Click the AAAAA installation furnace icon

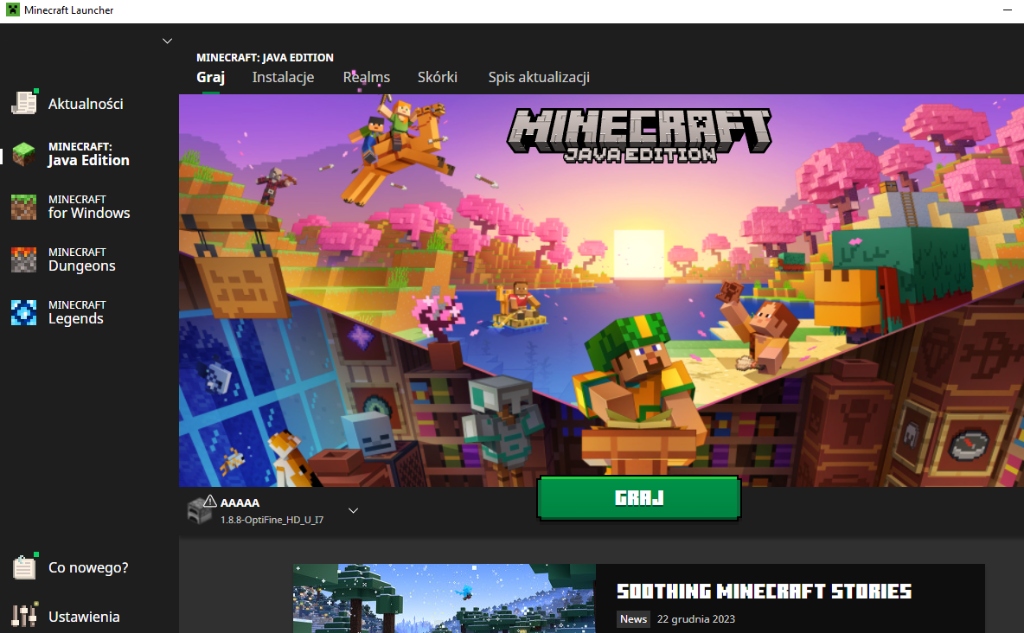200,510
